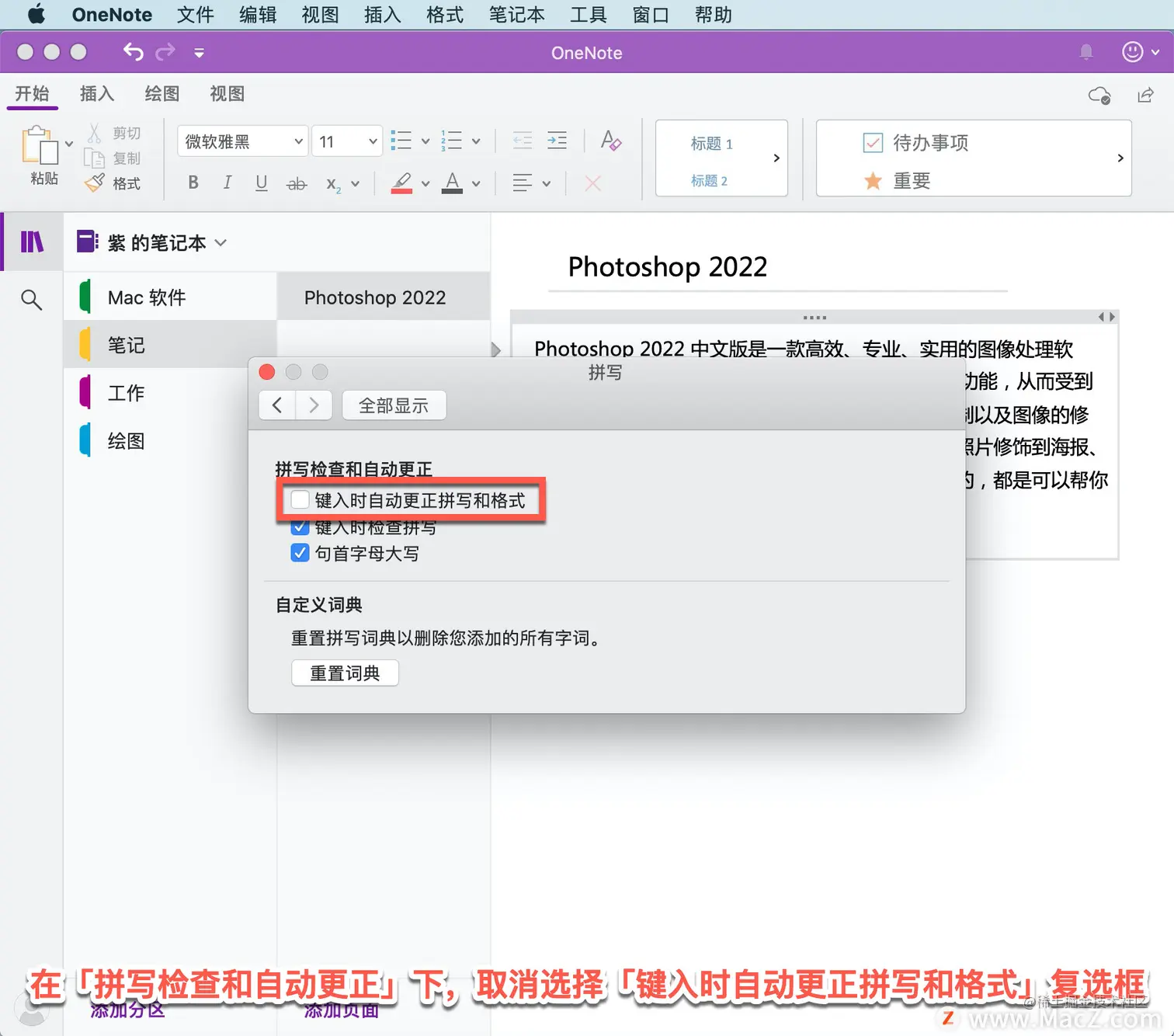Screen dimensions: 1174x1036
Task: Uncheck 键入时自动更正拼写和格式 checkbox
Action: pyautogui.click(x=300, y=499)
